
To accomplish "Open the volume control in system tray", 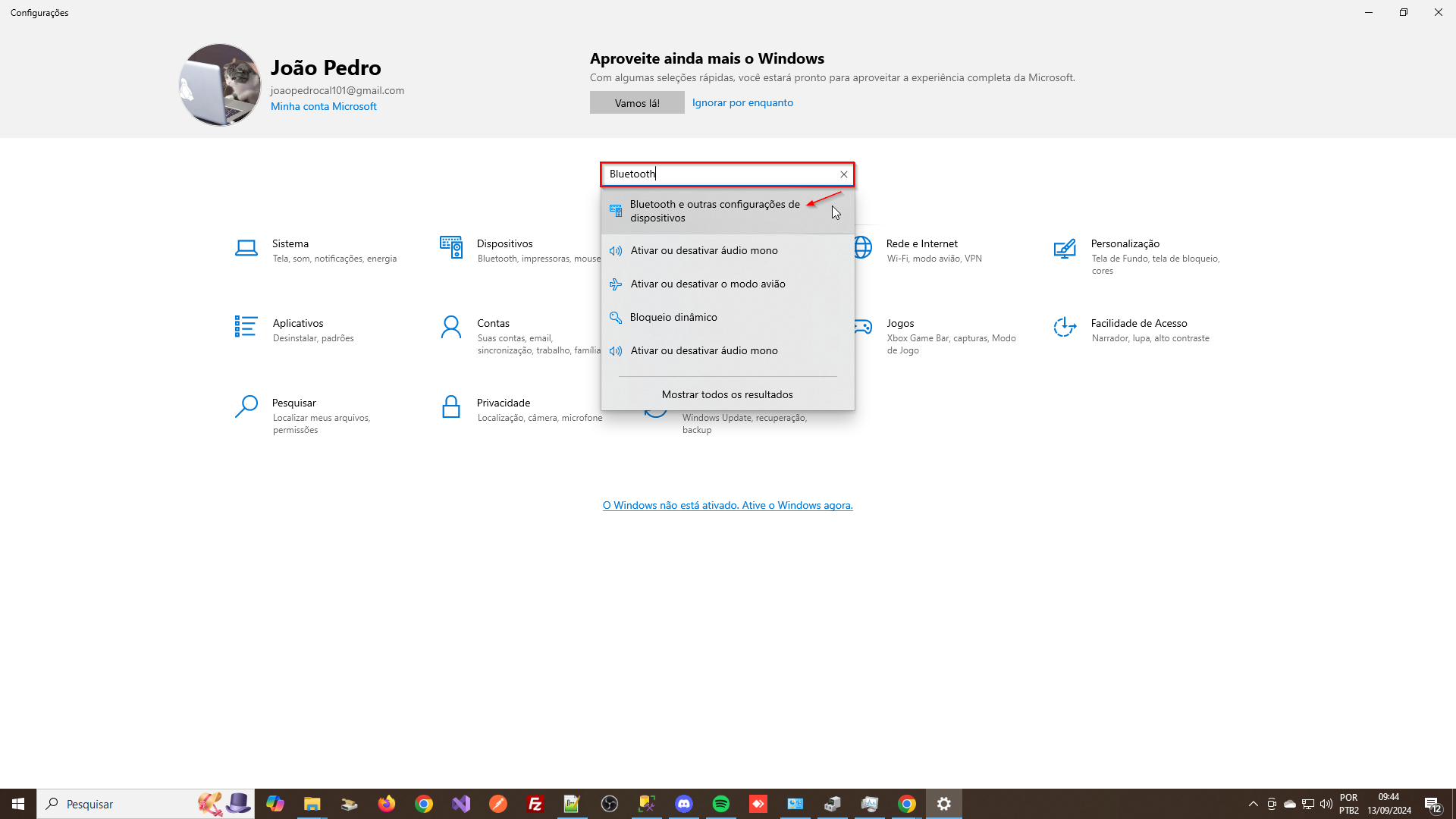I will click(x=1326, y=804).
